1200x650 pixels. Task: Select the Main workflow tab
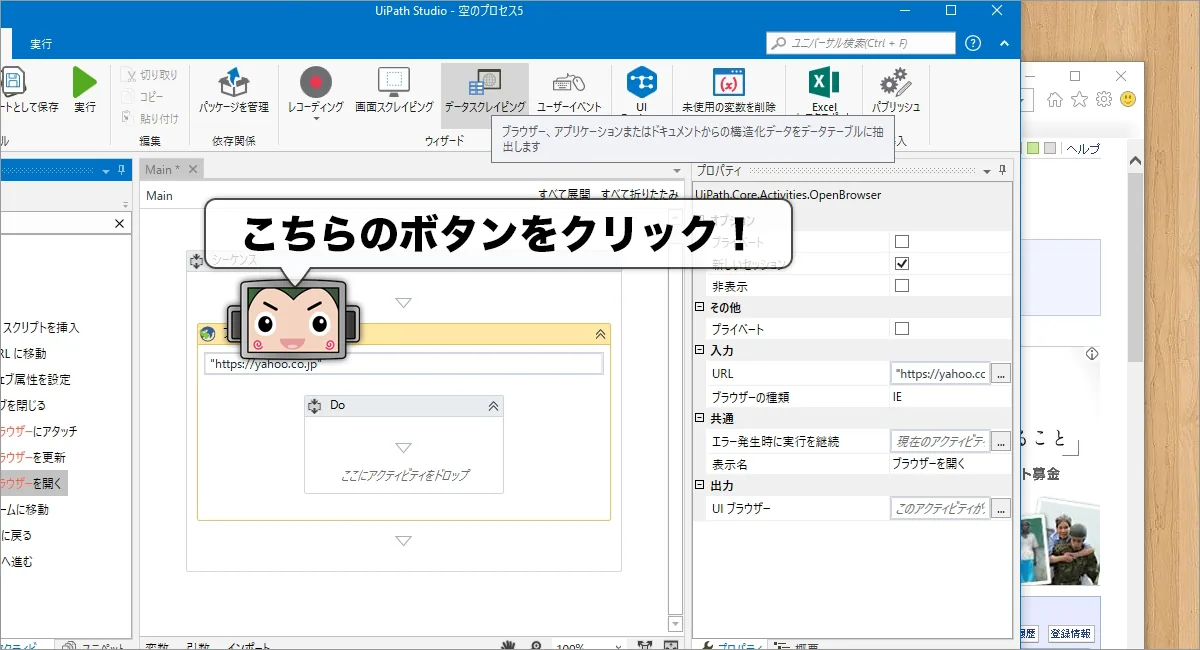pos(171,170)
